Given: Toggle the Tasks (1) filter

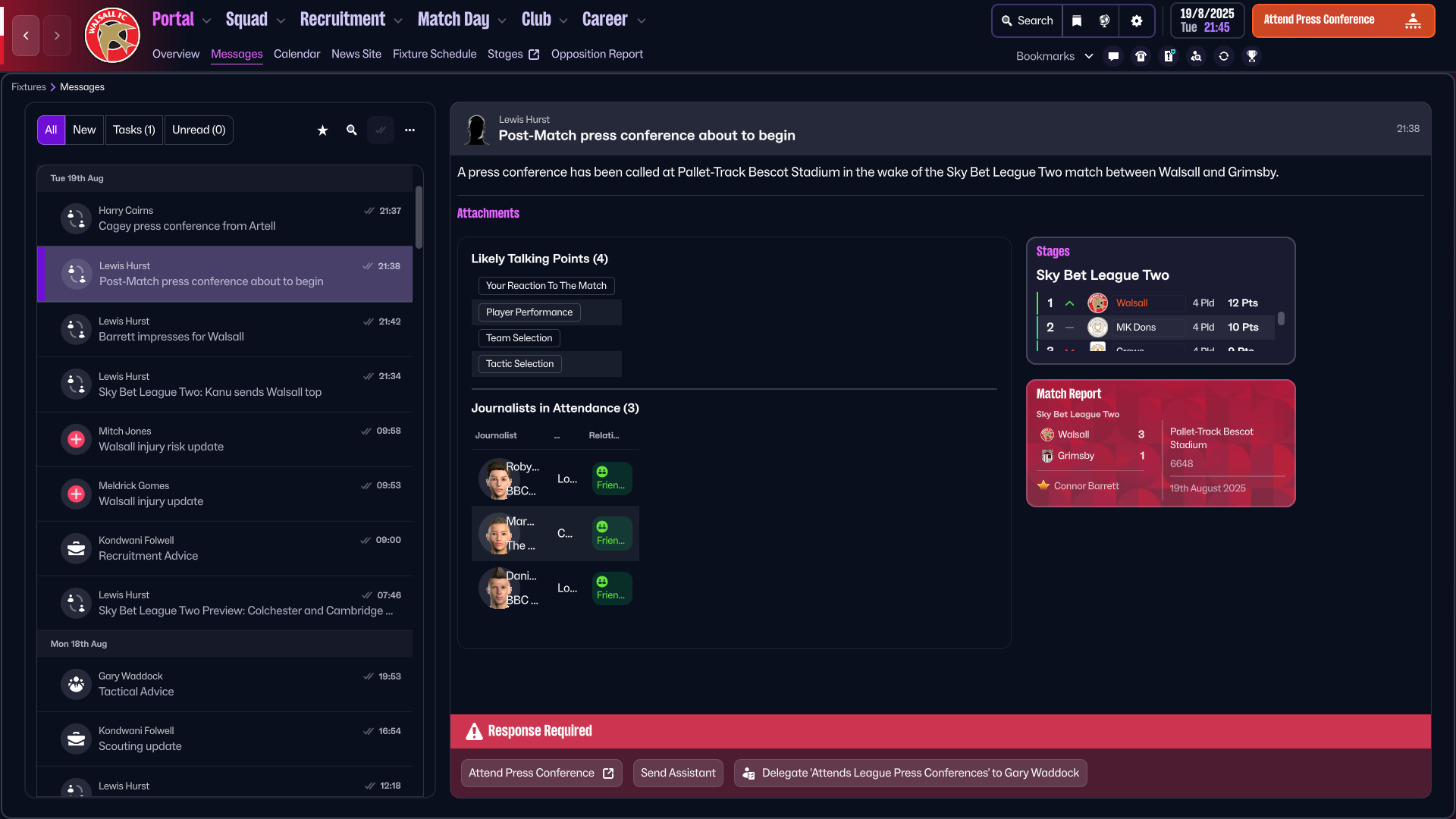Looking at the screenshot, I should 134,130.
